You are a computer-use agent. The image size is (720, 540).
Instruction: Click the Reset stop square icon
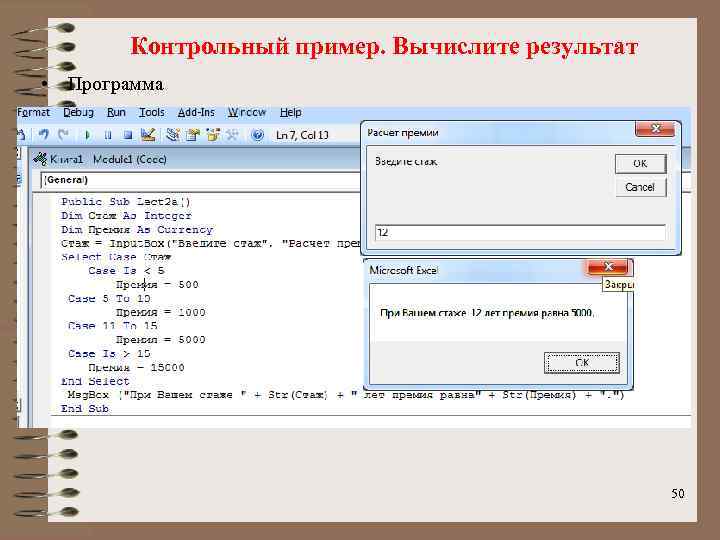pos(128,135)
